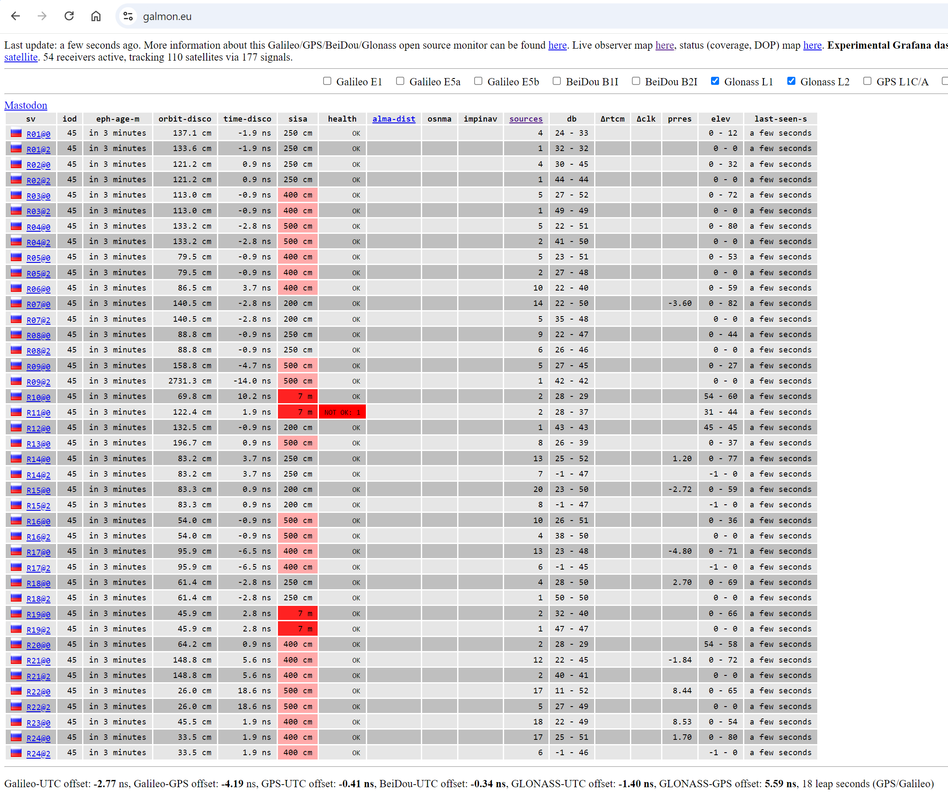Screen dimensions: 948x800
Task: Click the eph-age-m column header
Action: [117, 119]
